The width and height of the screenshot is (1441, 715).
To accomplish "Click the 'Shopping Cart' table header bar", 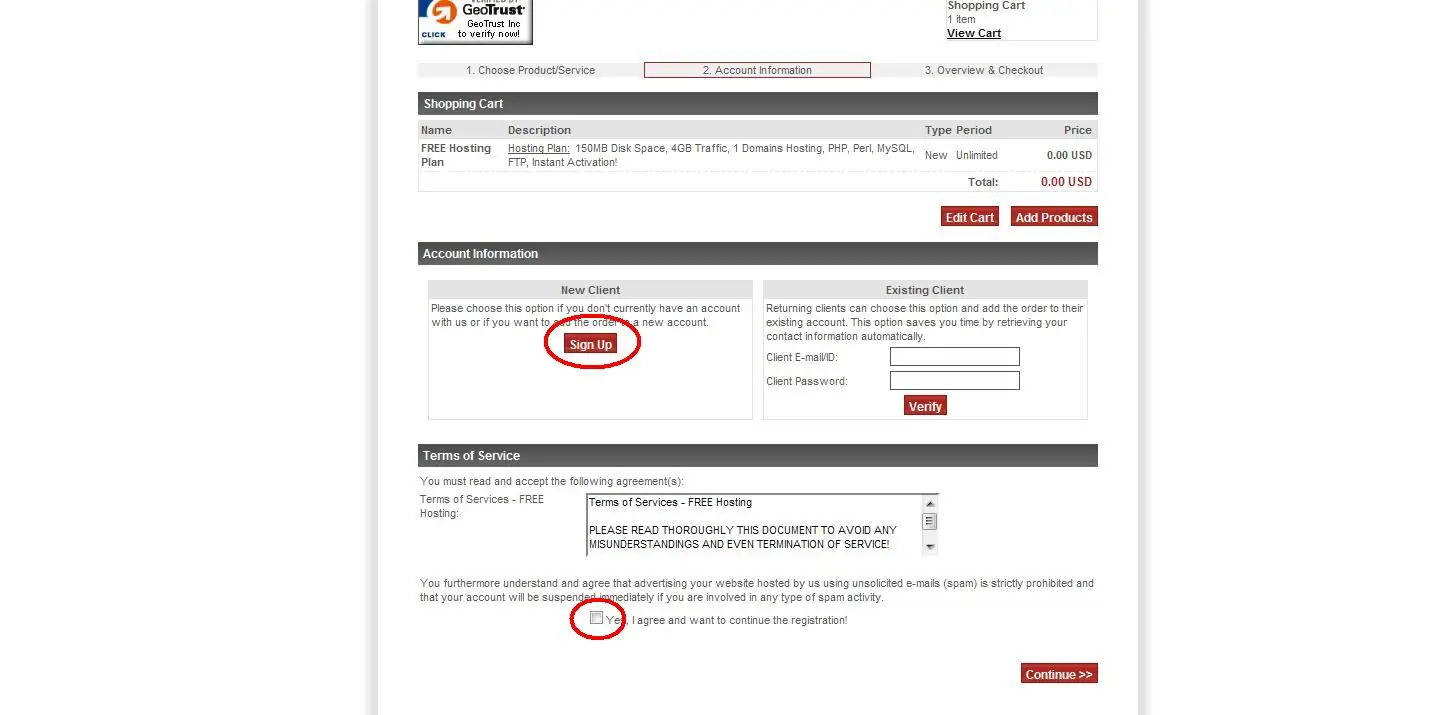I will point(758,104).
